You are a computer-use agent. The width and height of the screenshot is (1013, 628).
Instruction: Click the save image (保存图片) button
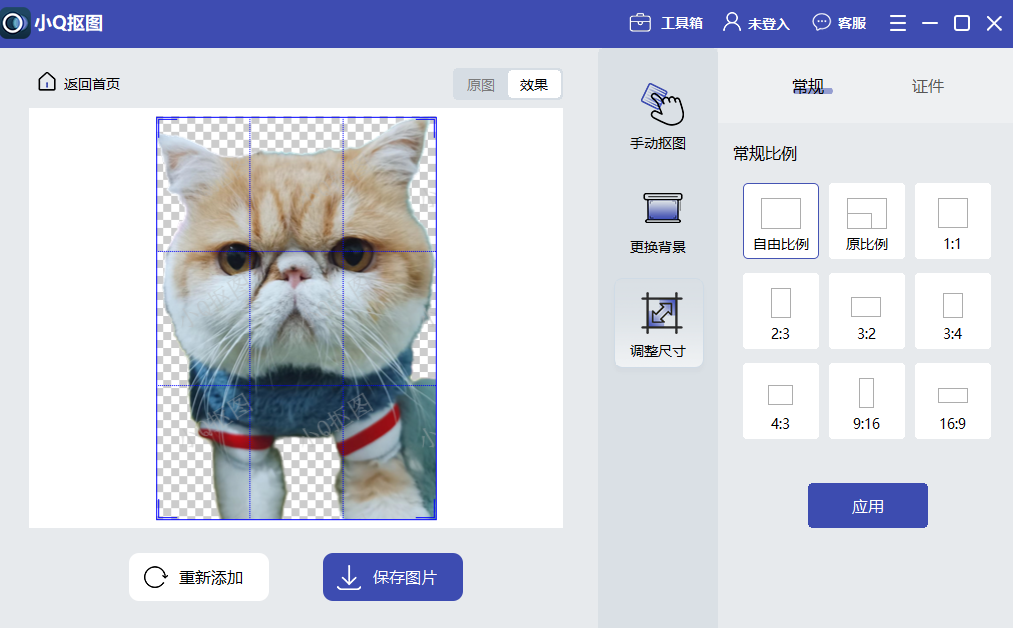point(392,577)
